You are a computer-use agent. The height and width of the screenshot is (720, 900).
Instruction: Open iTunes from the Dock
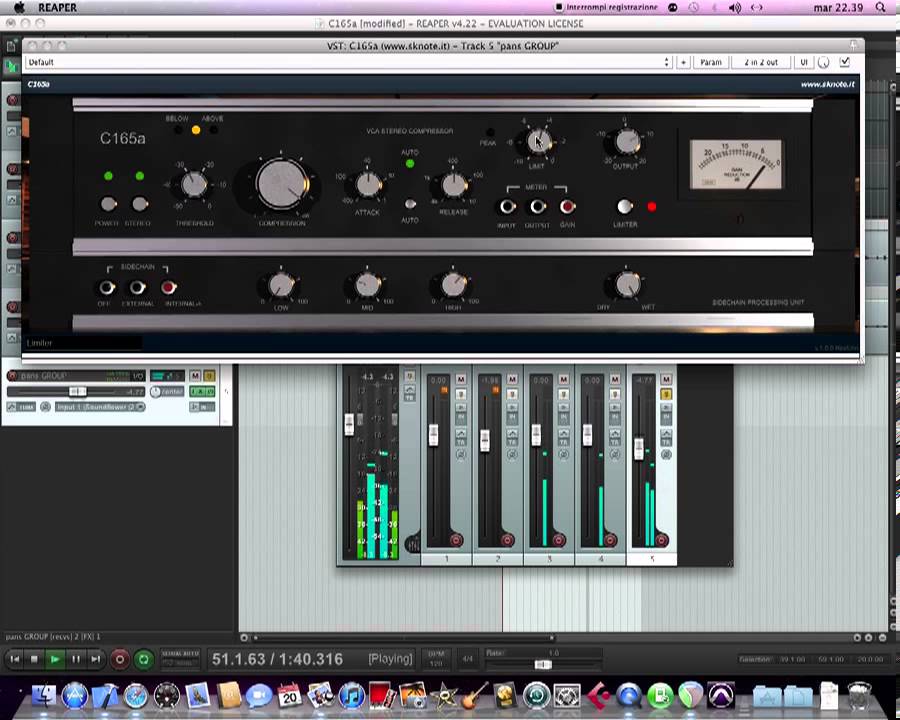click(x=352, y=696)
